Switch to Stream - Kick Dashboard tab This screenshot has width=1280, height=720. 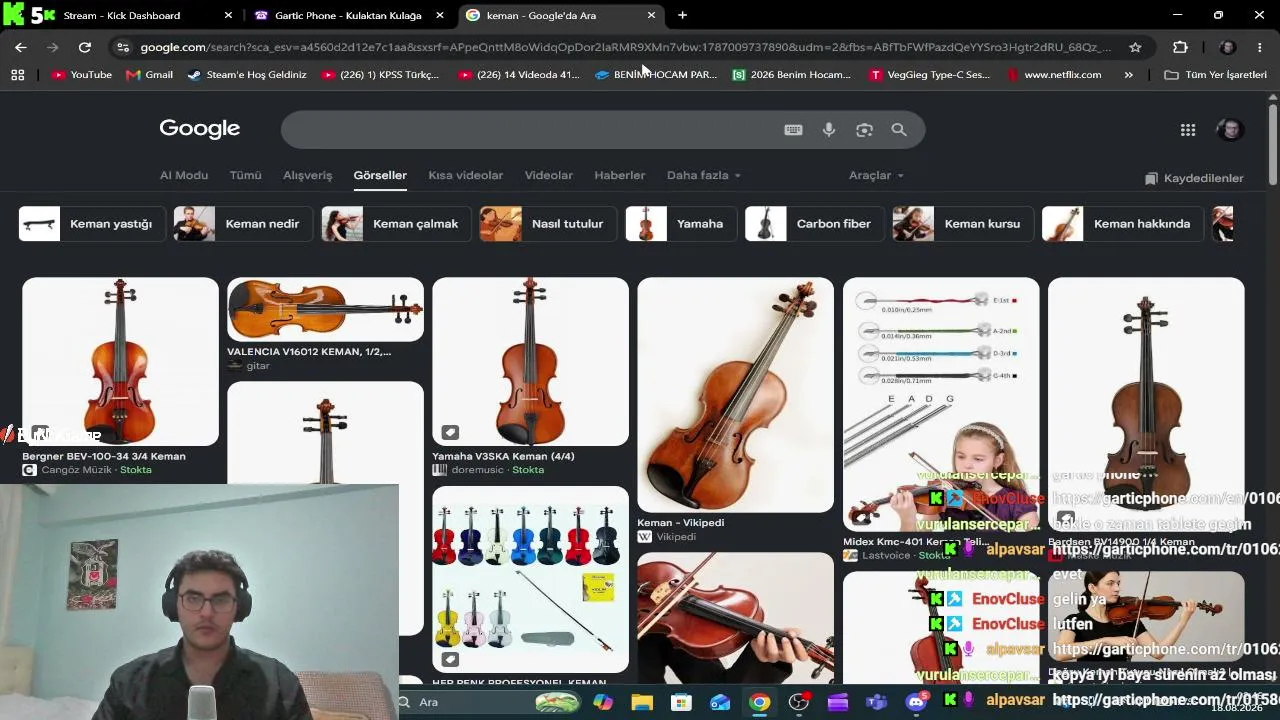tap(130, 15)
